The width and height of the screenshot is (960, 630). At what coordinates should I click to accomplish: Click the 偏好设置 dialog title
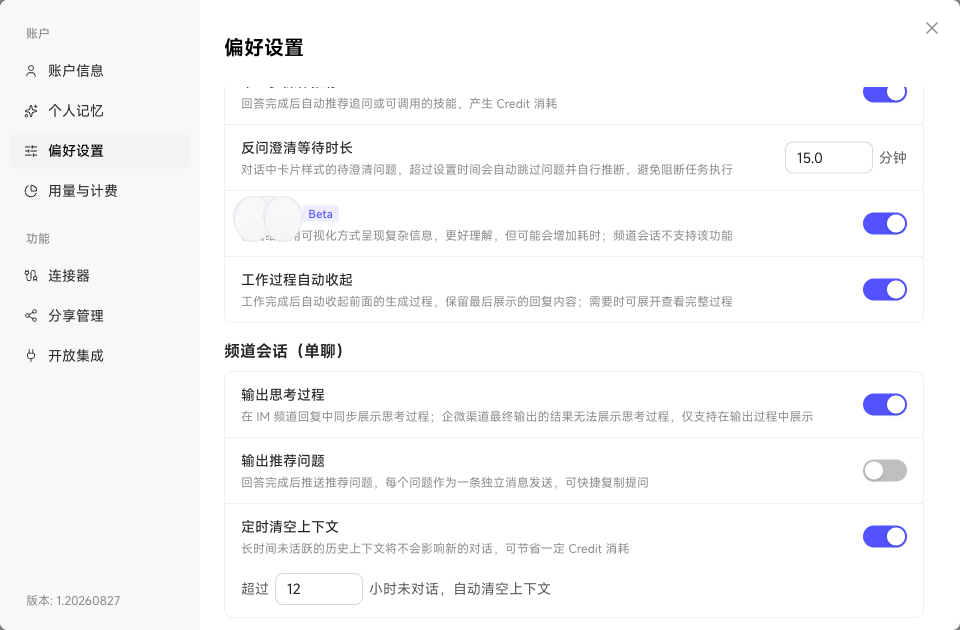[264, 48]
